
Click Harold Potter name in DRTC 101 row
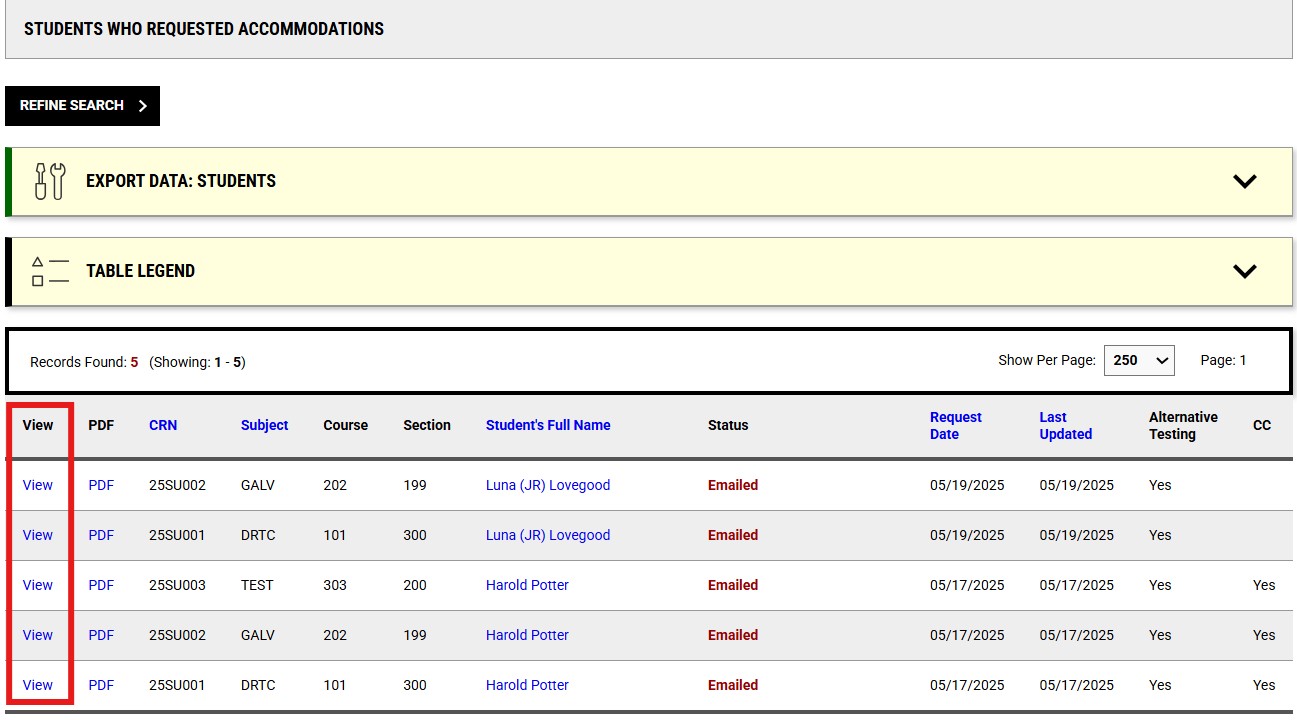click(527, 685)
